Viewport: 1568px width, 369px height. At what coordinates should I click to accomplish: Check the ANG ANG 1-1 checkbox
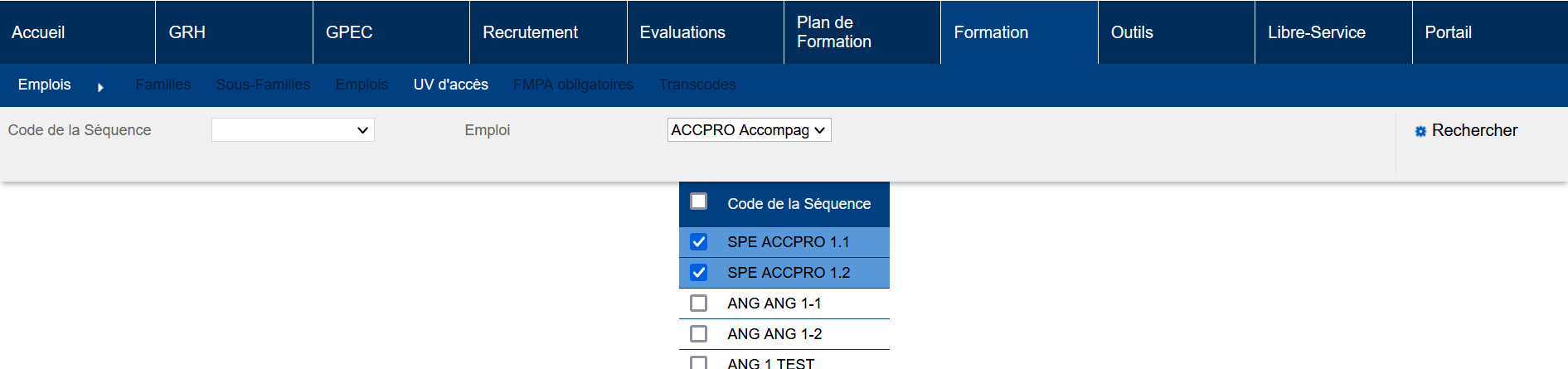click(x=699, y=303)
